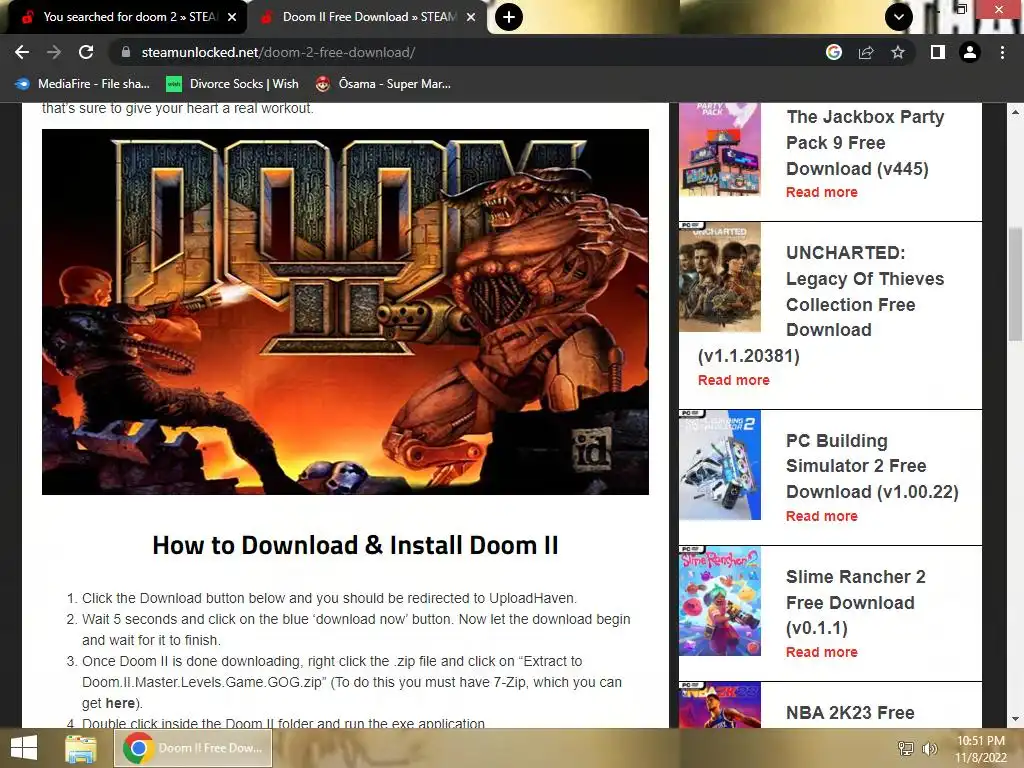Open Slime Rancher 2 thumbnail
The height and width of the screenshot is (768, 1024).
point(720,601)
